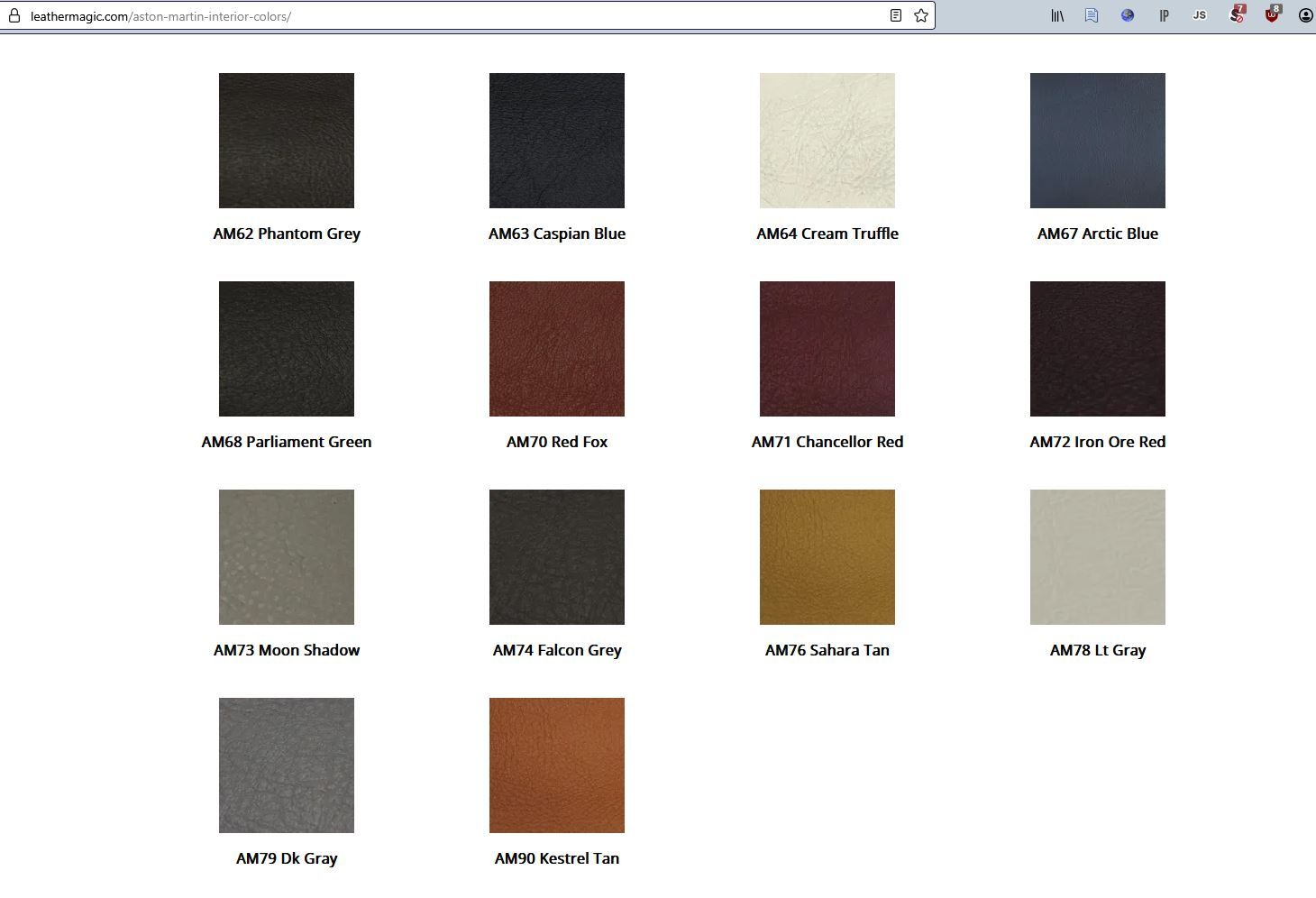Open the AM67 Arctic Blue thumbnail
The width and height of the screenshot is (1316, 898).
tap(1098, 141)
